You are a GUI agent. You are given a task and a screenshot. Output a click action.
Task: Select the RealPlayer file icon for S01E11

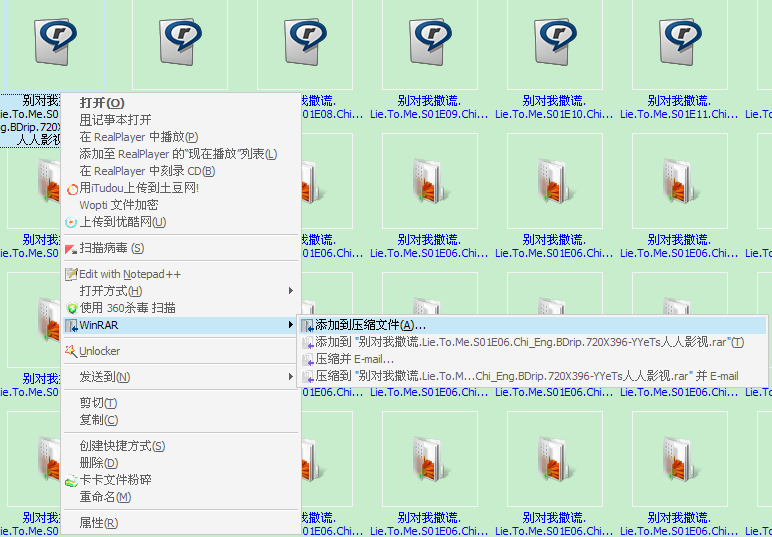coord(680,42)
